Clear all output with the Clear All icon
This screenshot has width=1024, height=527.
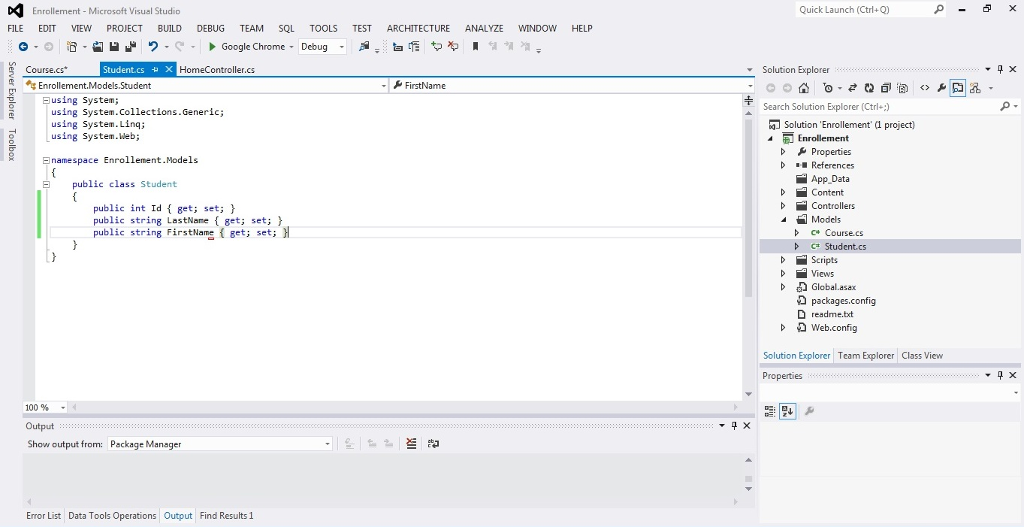(x=411, y=444)
